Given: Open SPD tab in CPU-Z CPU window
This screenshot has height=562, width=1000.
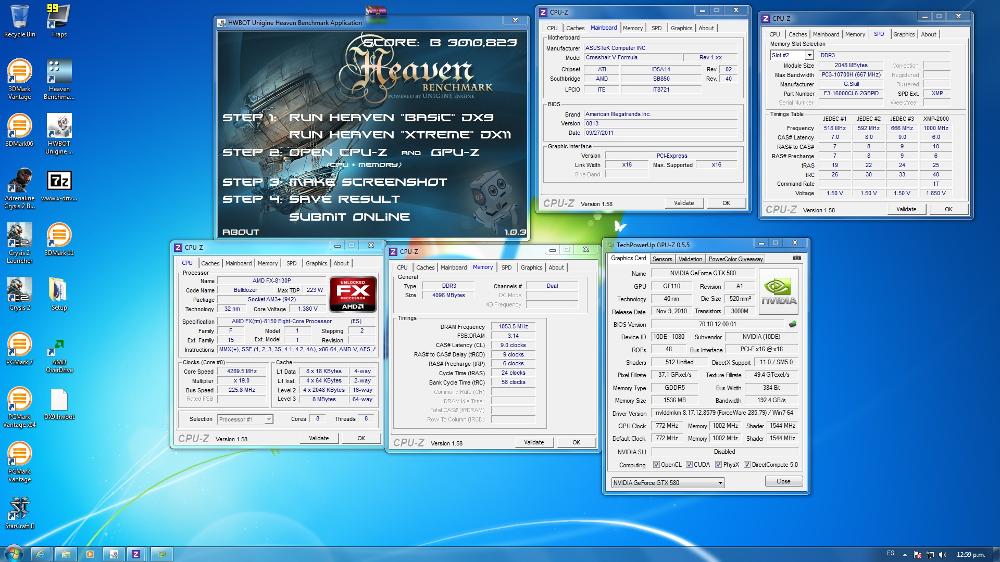Looking at the screenshot, I should pos(291,263).
